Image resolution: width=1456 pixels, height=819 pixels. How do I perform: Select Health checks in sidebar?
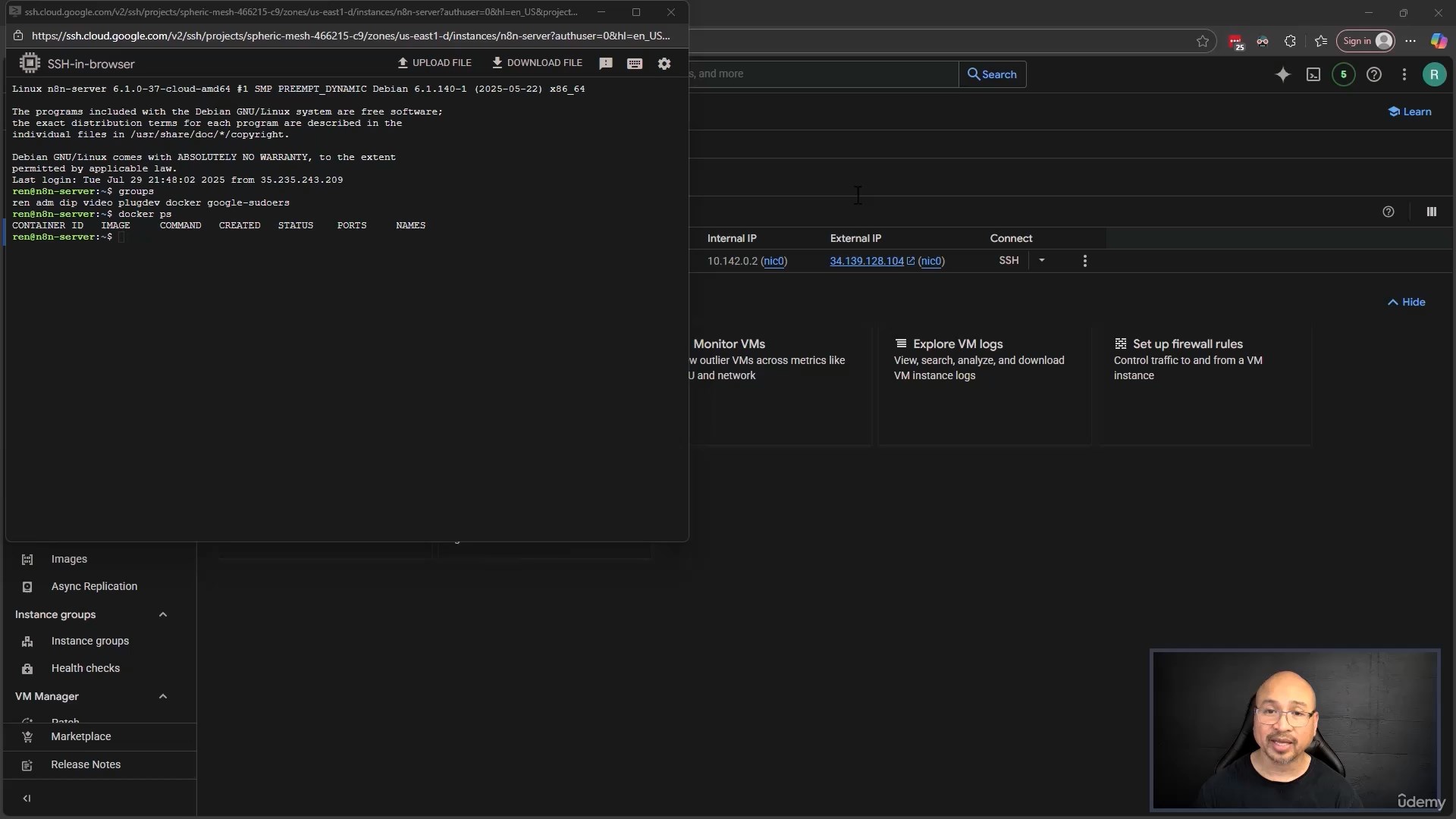(x=85, y=668)
